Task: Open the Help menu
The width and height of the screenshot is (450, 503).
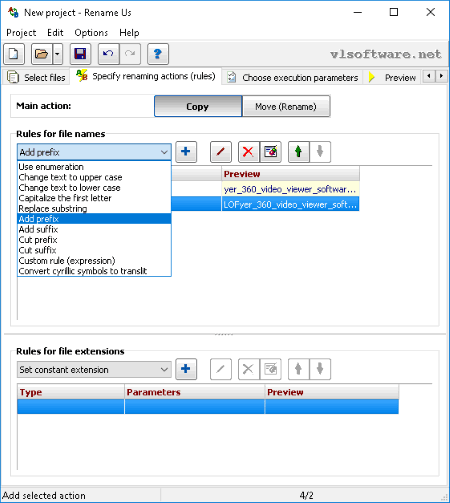Action: coord(129,33)
